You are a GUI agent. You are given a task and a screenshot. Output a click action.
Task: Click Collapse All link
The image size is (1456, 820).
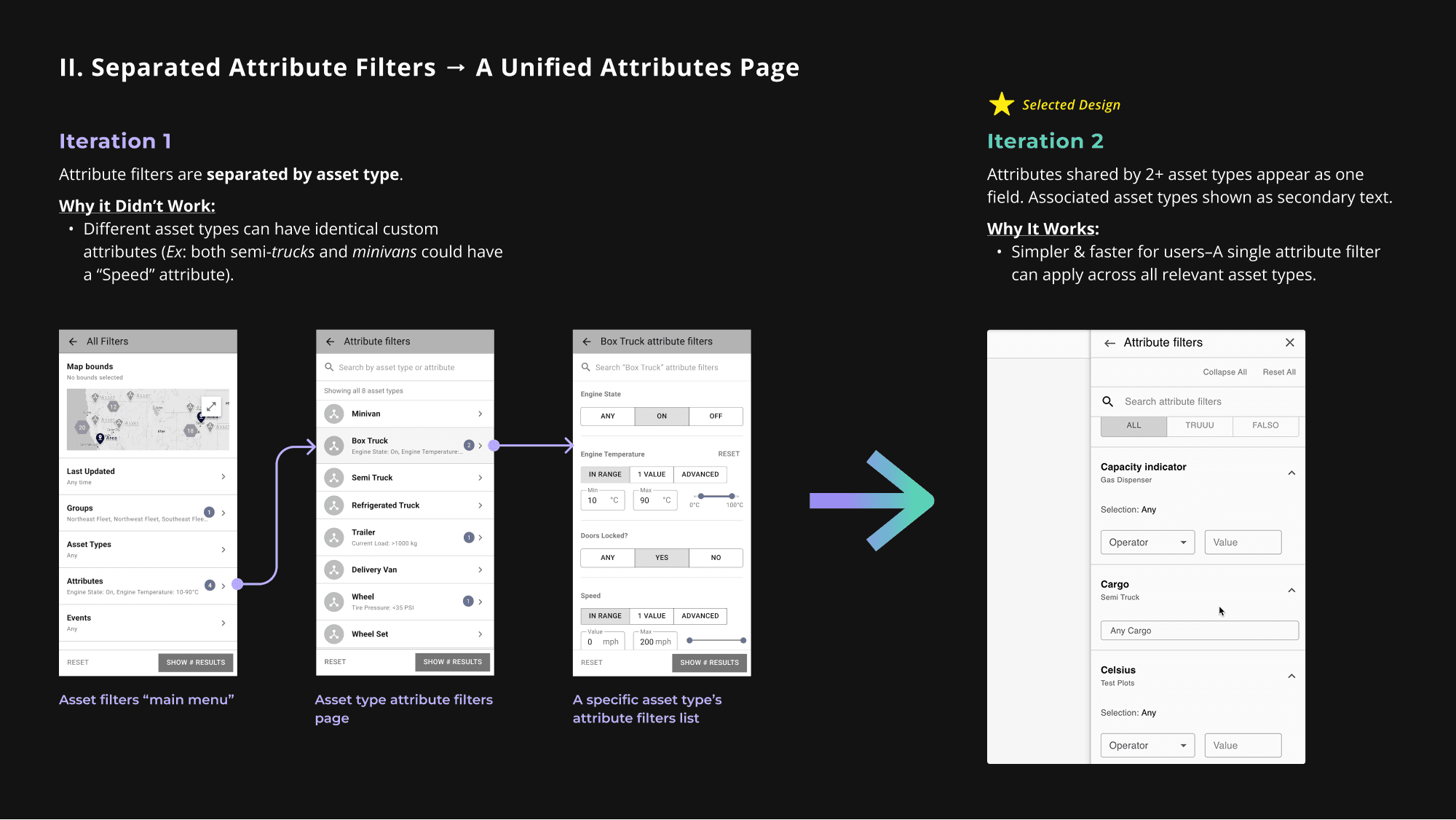tap(1224, 372)
